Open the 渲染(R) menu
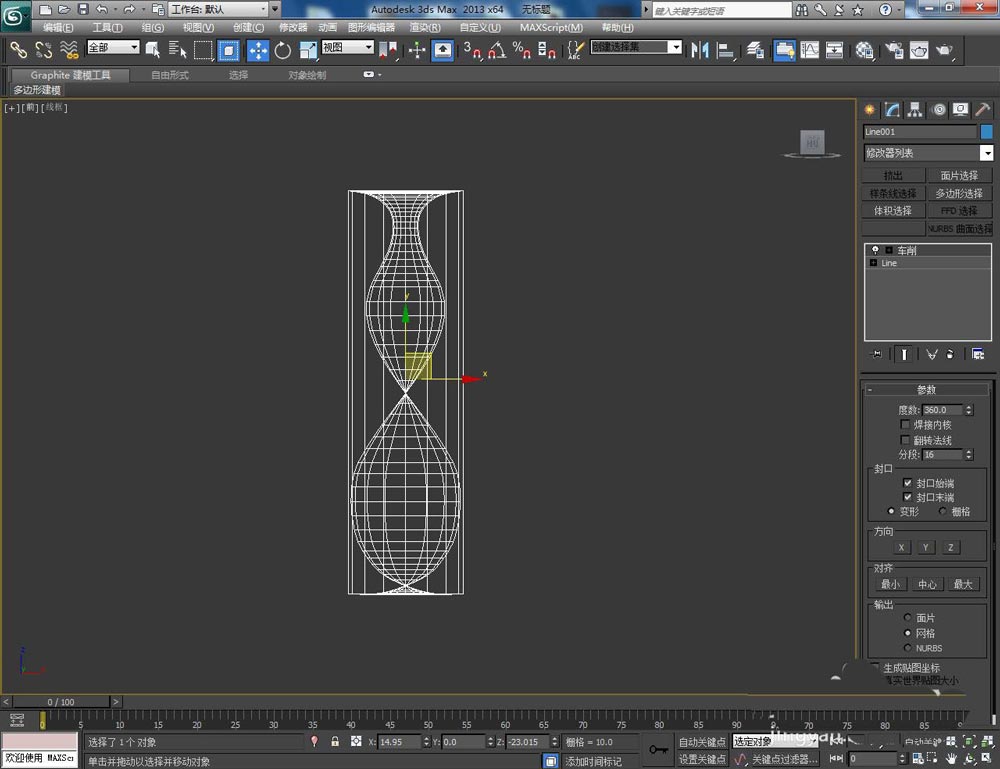This screenshot has width=1000, height=769. pyautogui.click(x=426, y=28)
